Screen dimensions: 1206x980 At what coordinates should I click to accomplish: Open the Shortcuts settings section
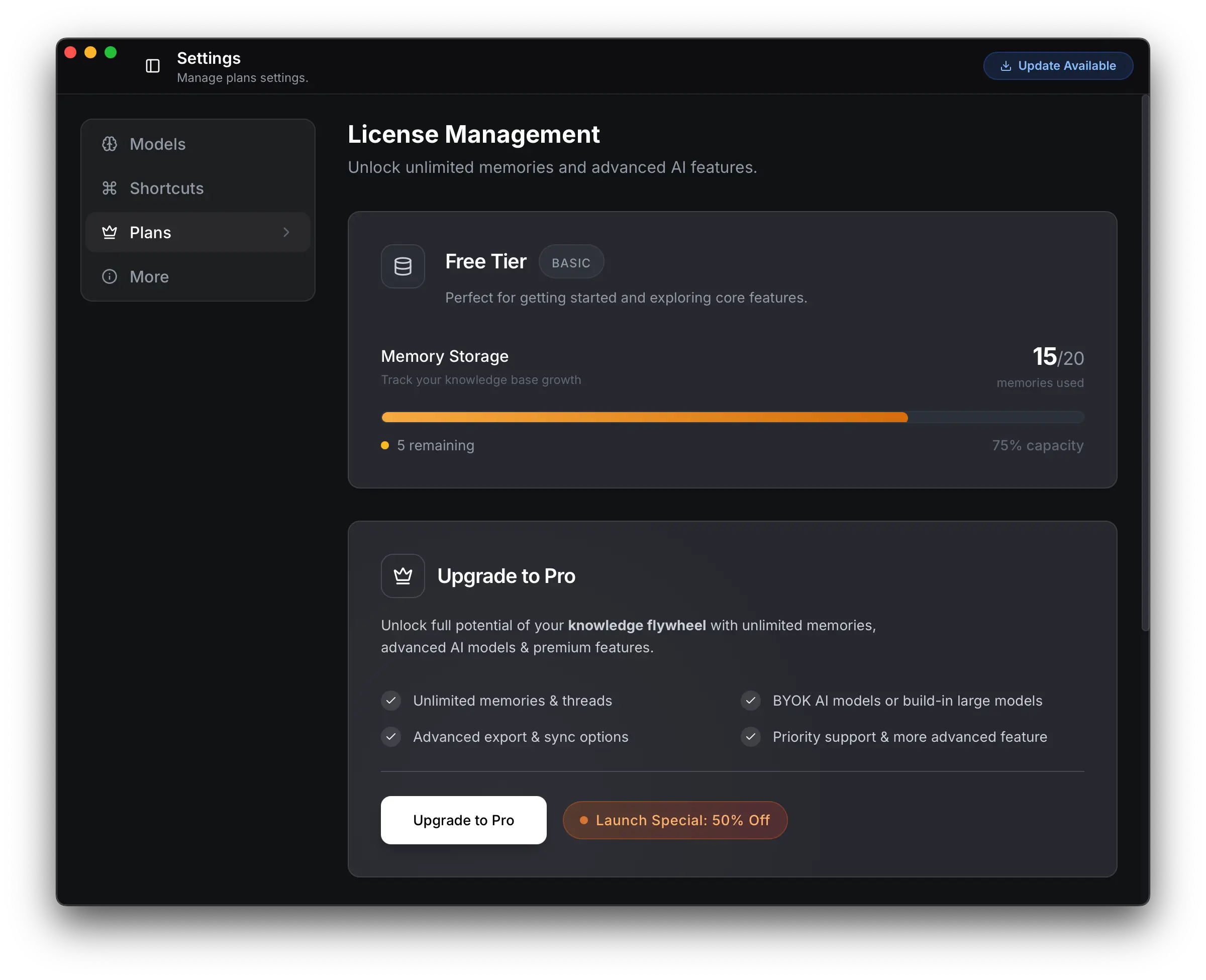166,188
